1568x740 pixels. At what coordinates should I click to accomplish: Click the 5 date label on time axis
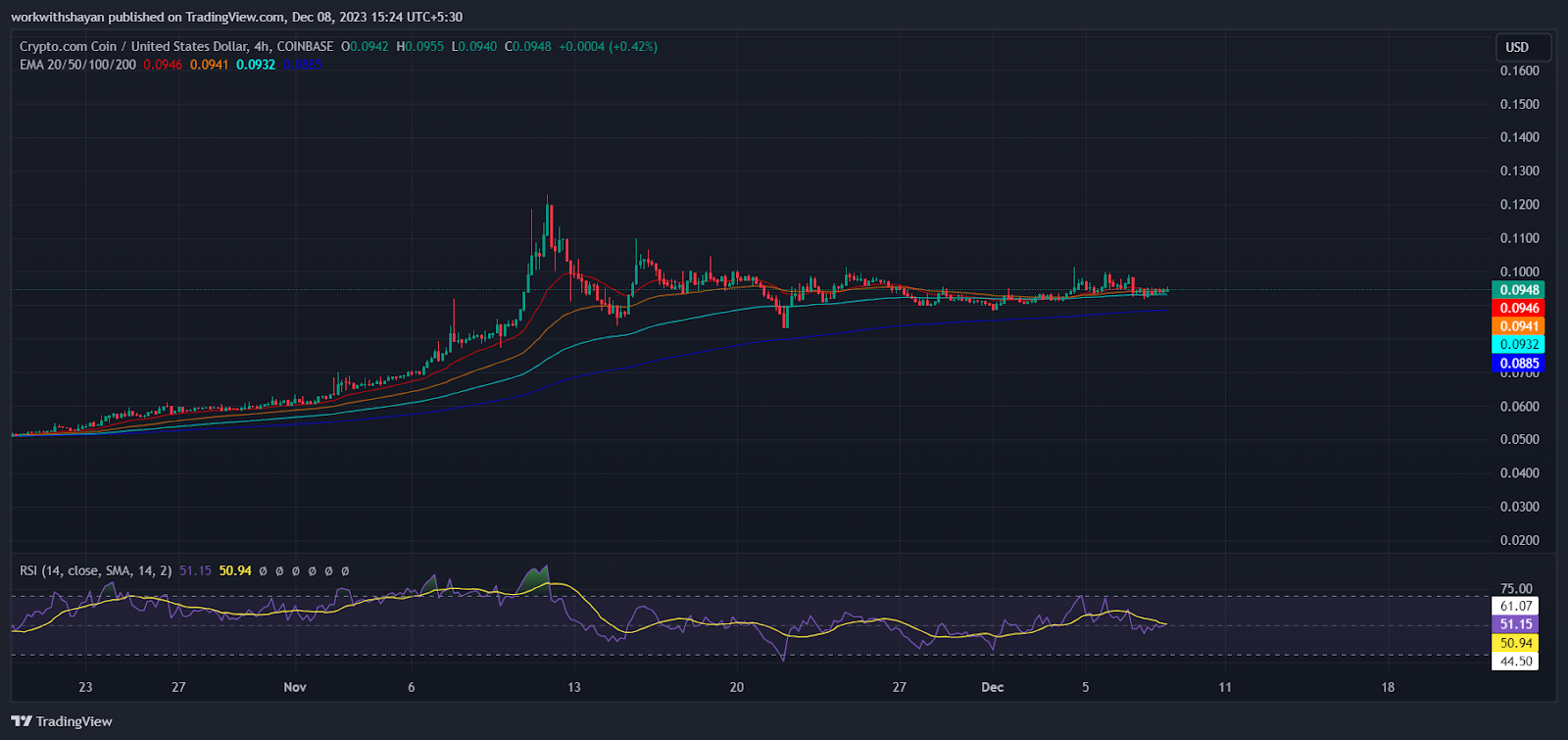1086,687
